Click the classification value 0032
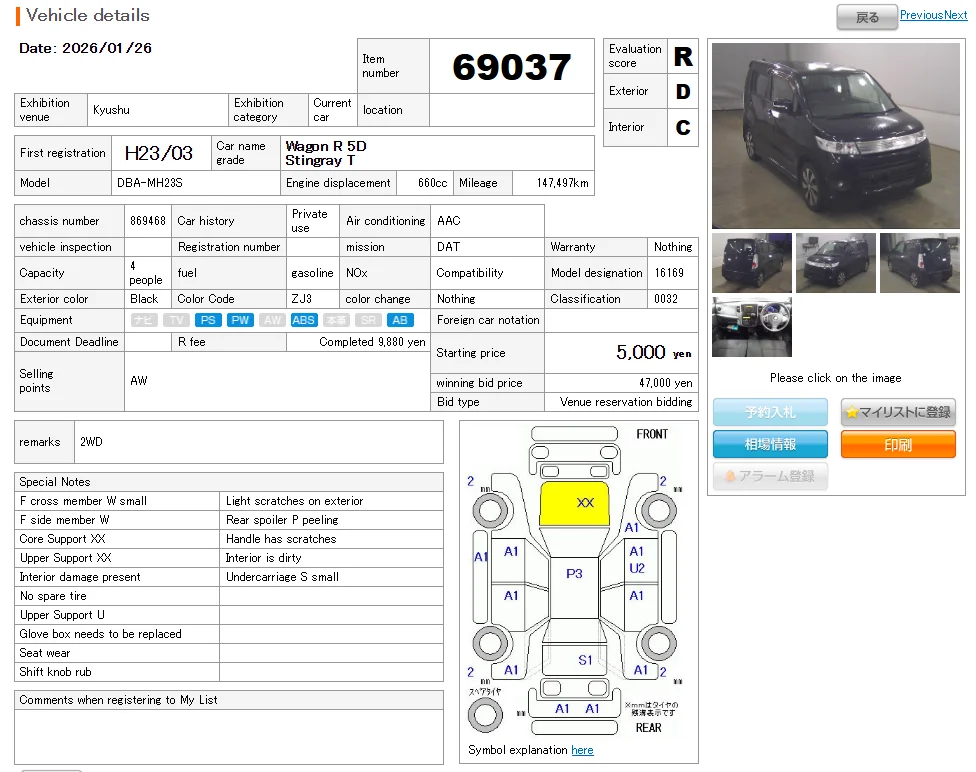The width and height of the screenshot is (976, 772). coord(665,299)
